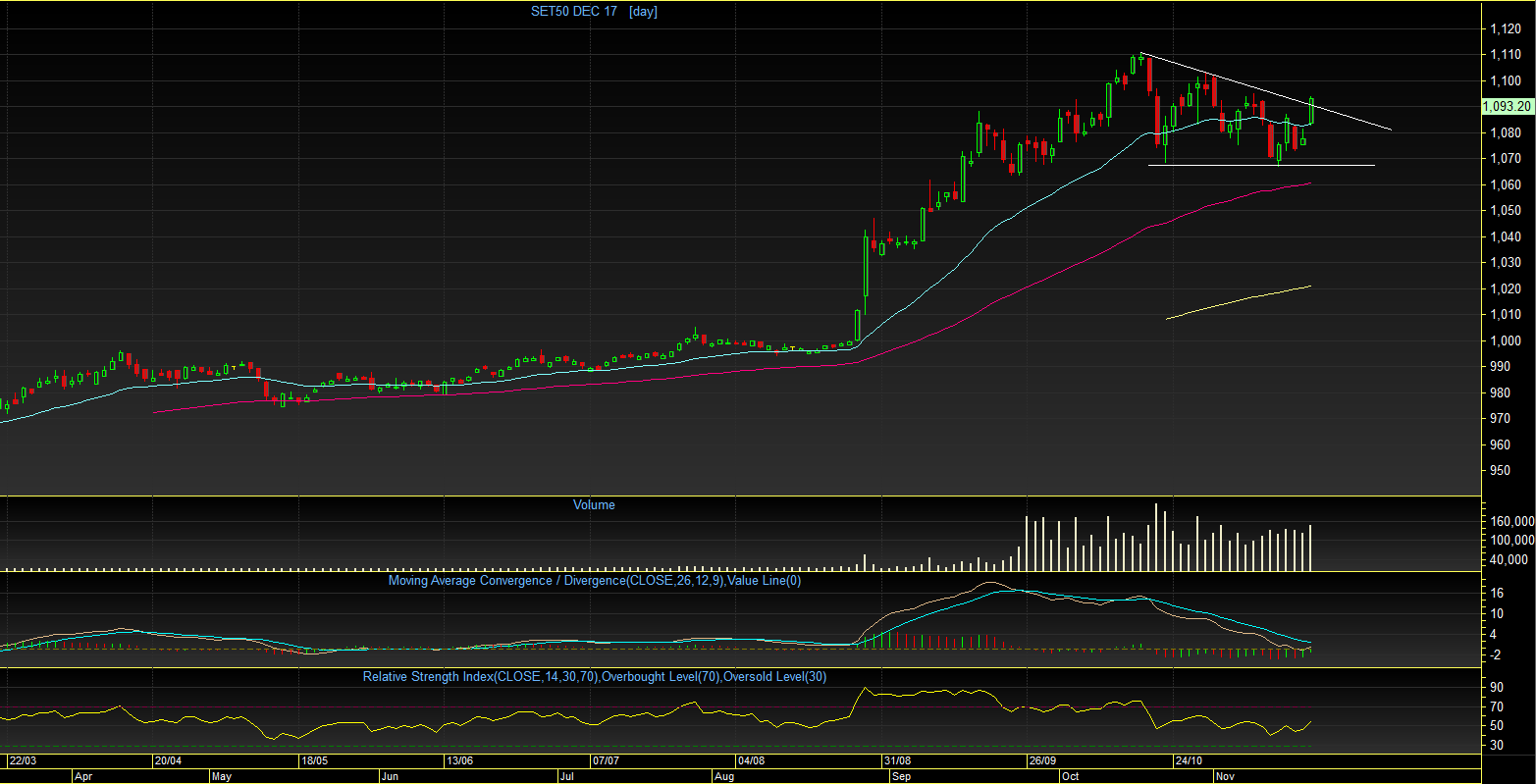Click the Aug month label
This screenshot has height=784, width=1536.
coord(725,776)
